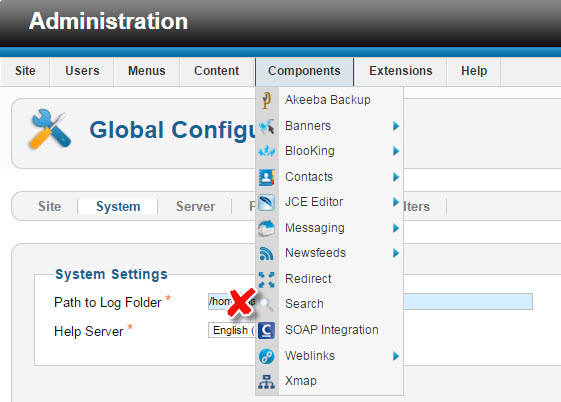The height and width of the screenshot is (402, 561).
Task: Open the Users menu
Action: (x=82, y=71)
